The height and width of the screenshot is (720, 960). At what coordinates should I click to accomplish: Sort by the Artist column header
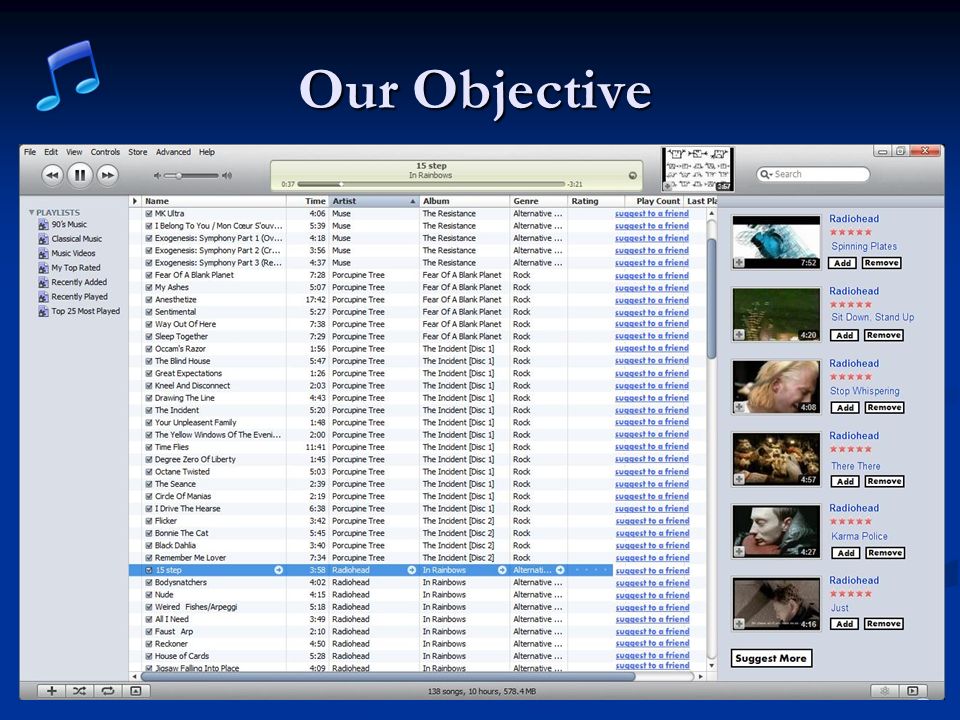coord(374,201)
